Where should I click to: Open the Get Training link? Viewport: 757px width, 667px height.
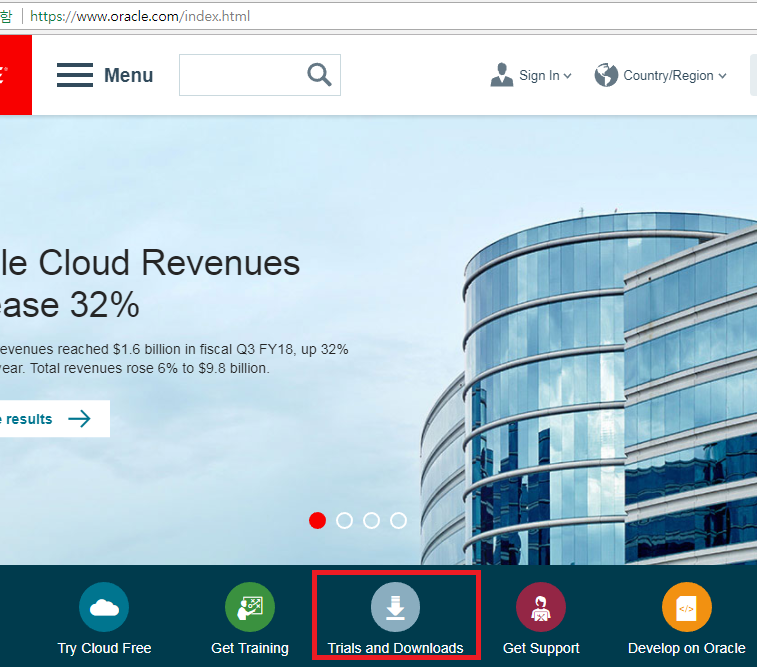[x=250, y=648]
